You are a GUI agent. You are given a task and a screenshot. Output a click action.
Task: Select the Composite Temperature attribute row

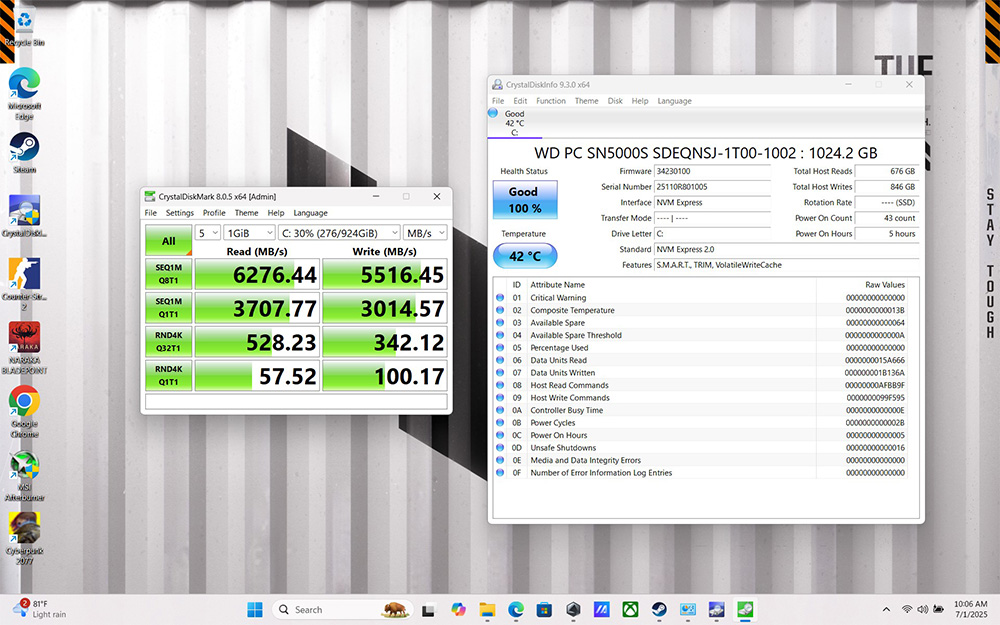(701, 310)
